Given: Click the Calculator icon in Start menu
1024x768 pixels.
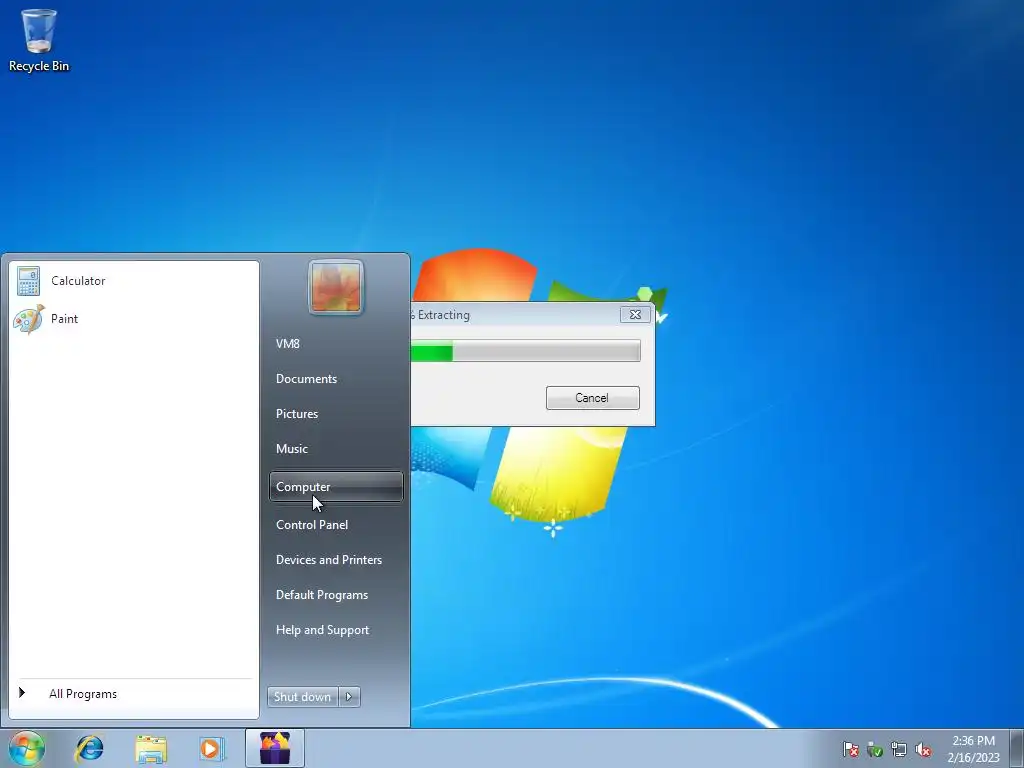Looking at the screenshot, I should coord(29,281).
